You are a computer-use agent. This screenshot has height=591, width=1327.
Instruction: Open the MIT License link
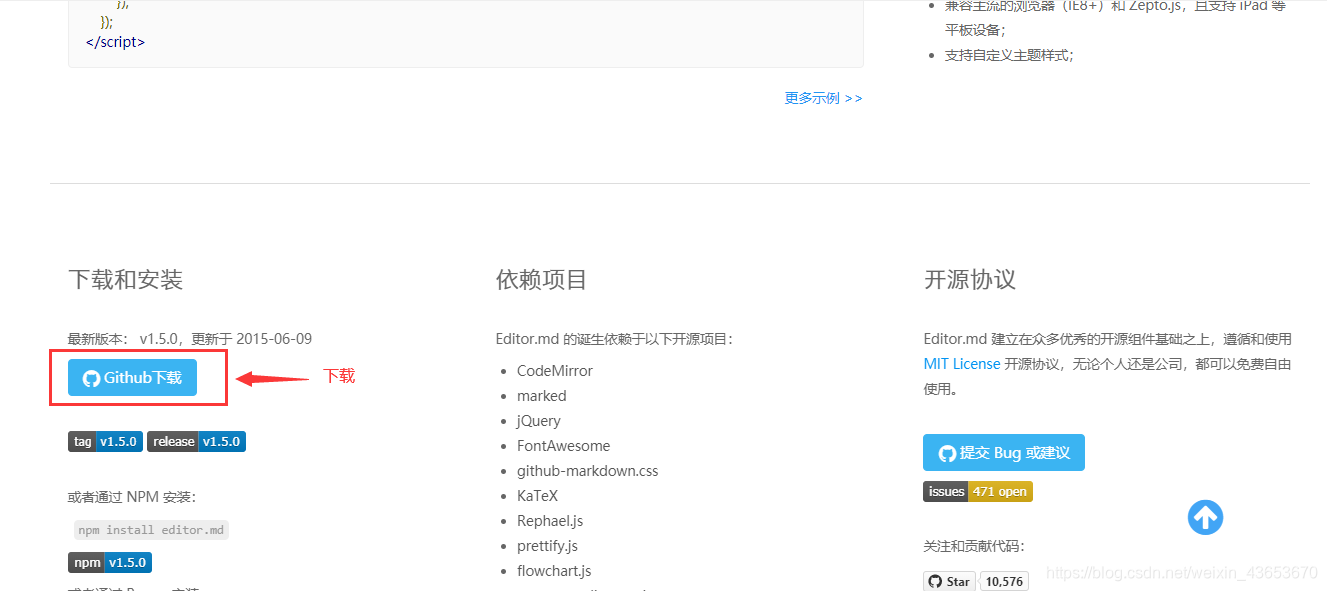pos(962,364)
